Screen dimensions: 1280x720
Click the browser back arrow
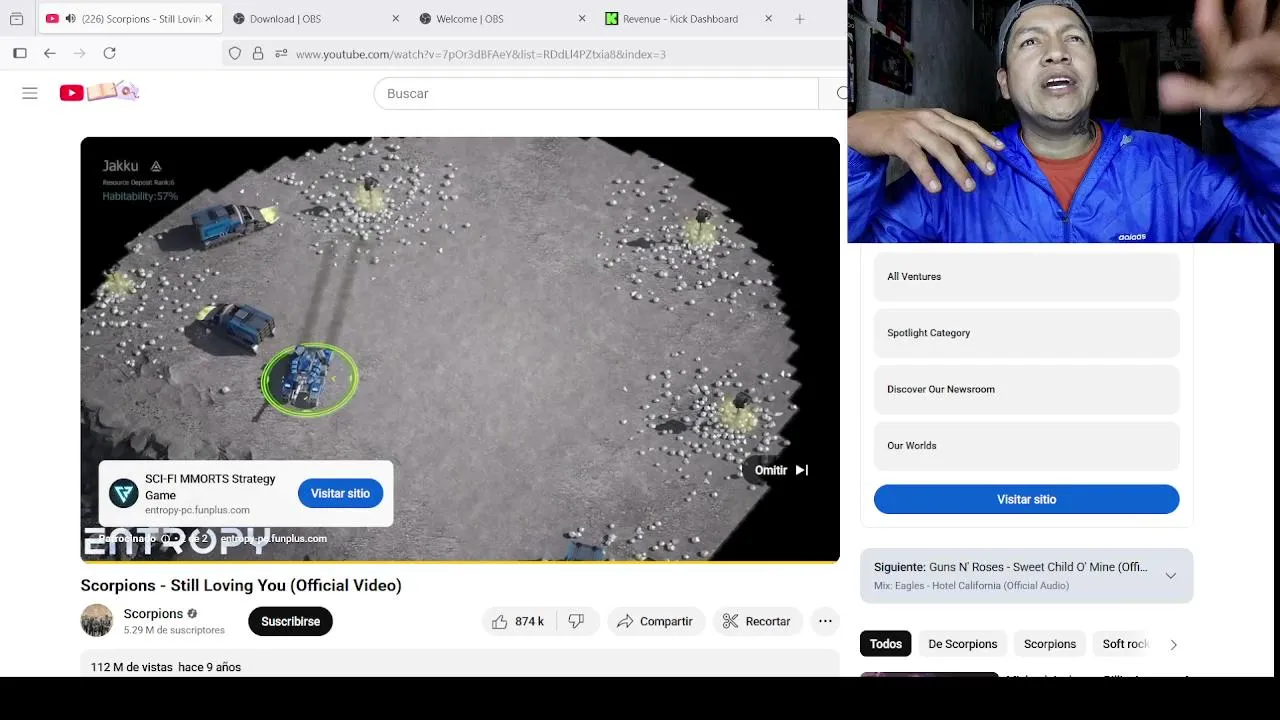point(50,53)
